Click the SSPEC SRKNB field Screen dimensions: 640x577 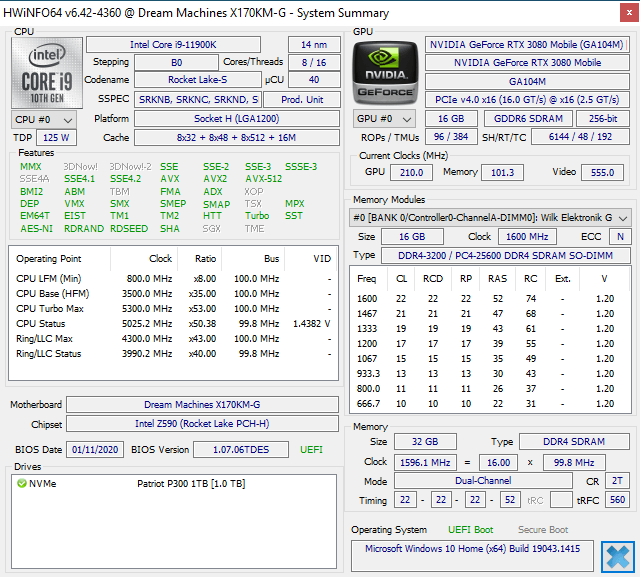[x=198, y=99]
